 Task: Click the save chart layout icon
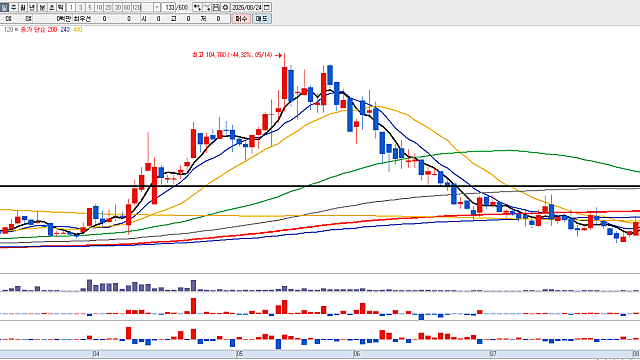[x=216, y=7]
